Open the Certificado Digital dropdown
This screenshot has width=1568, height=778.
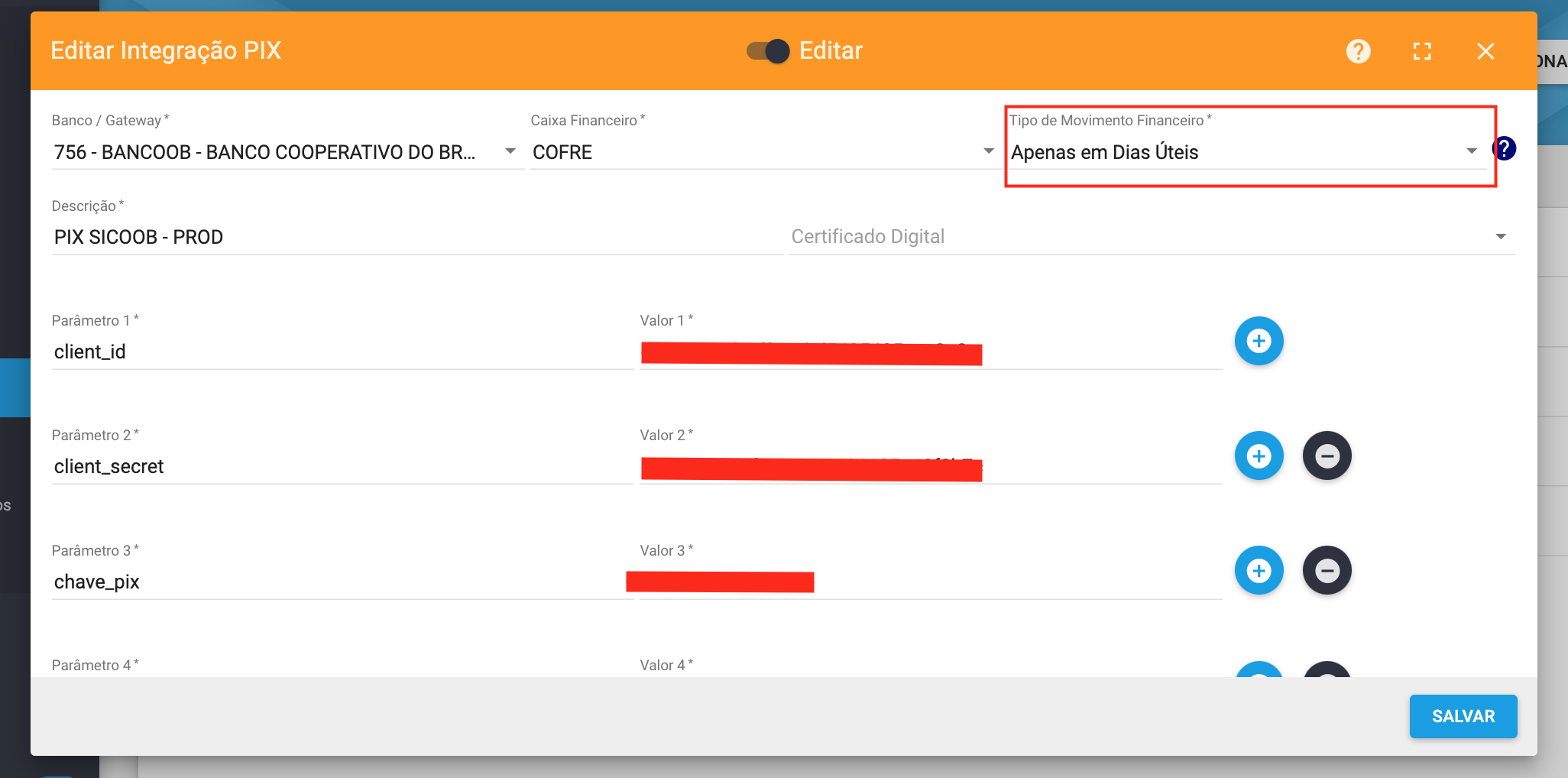point(1152,237)
